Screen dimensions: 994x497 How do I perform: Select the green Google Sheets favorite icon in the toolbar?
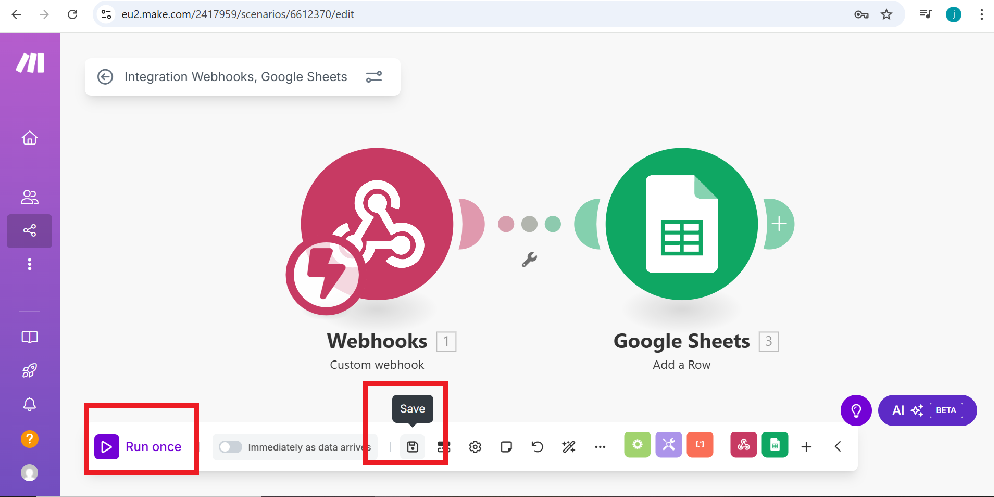775,445
